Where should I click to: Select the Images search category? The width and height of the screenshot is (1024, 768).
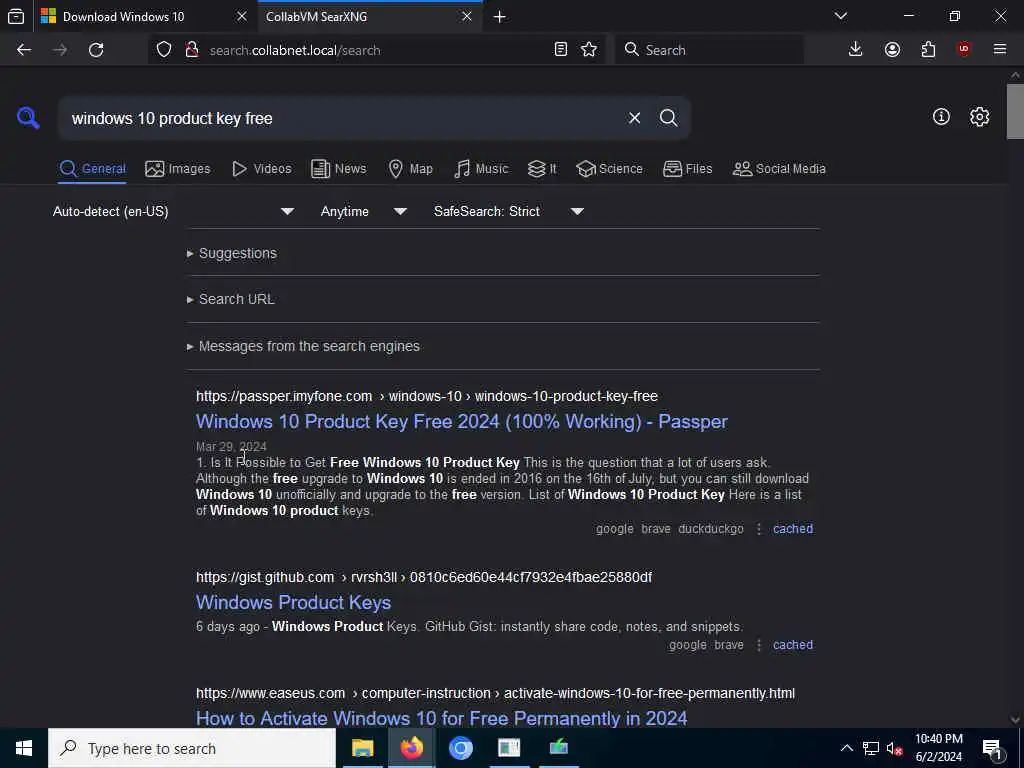pos(178,169)
